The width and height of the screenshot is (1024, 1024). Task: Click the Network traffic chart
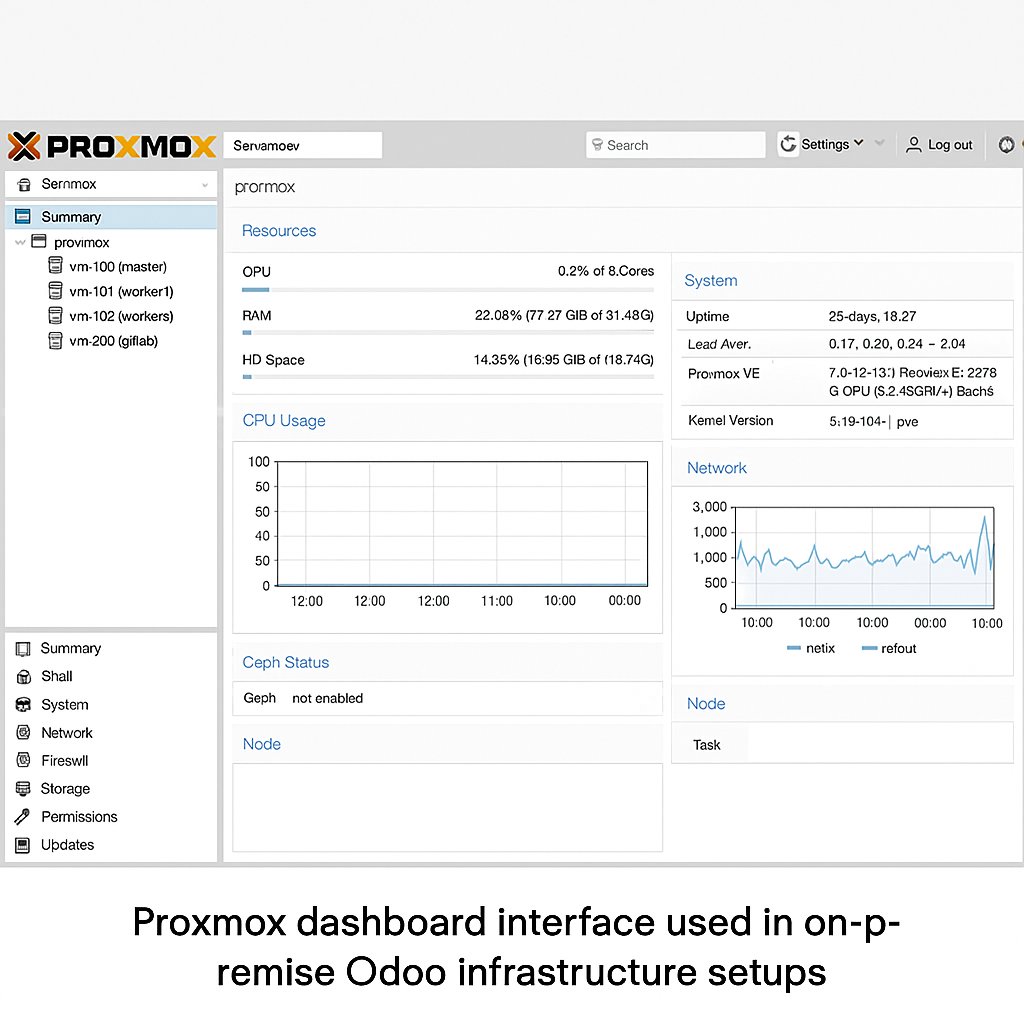click(865, 557)
